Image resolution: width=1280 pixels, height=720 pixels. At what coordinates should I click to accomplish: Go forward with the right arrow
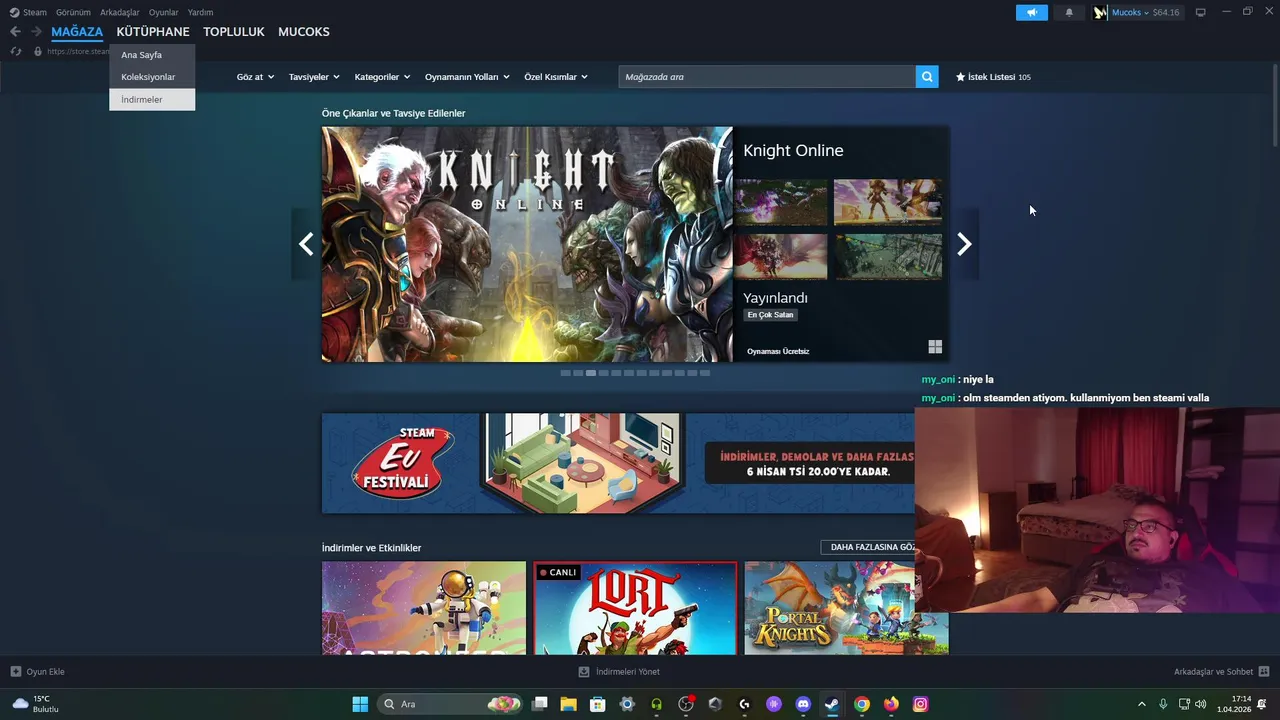36,32
